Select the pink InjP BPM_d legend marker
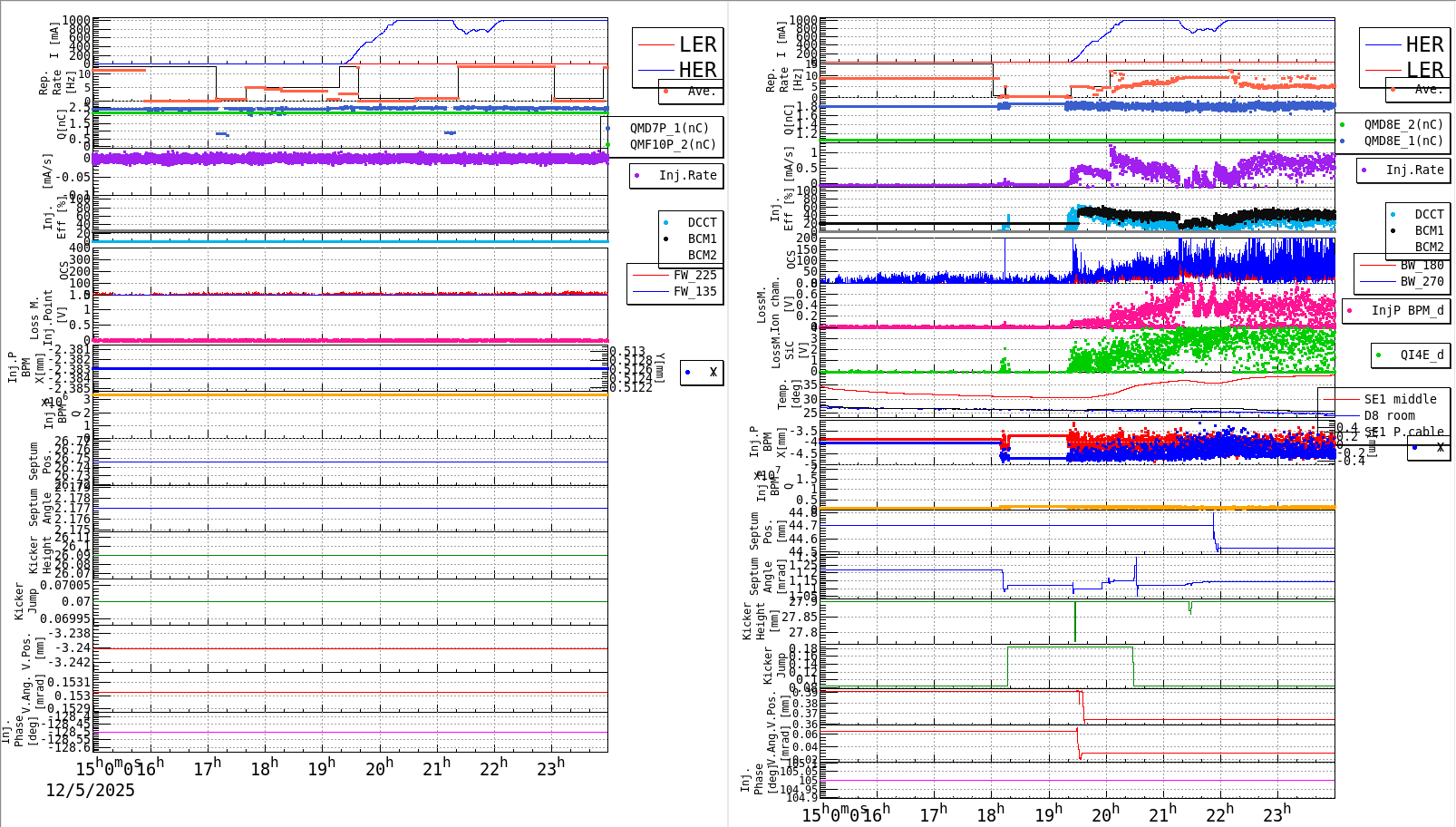This screenshot has height=827, width=1456. (1351, 311)
